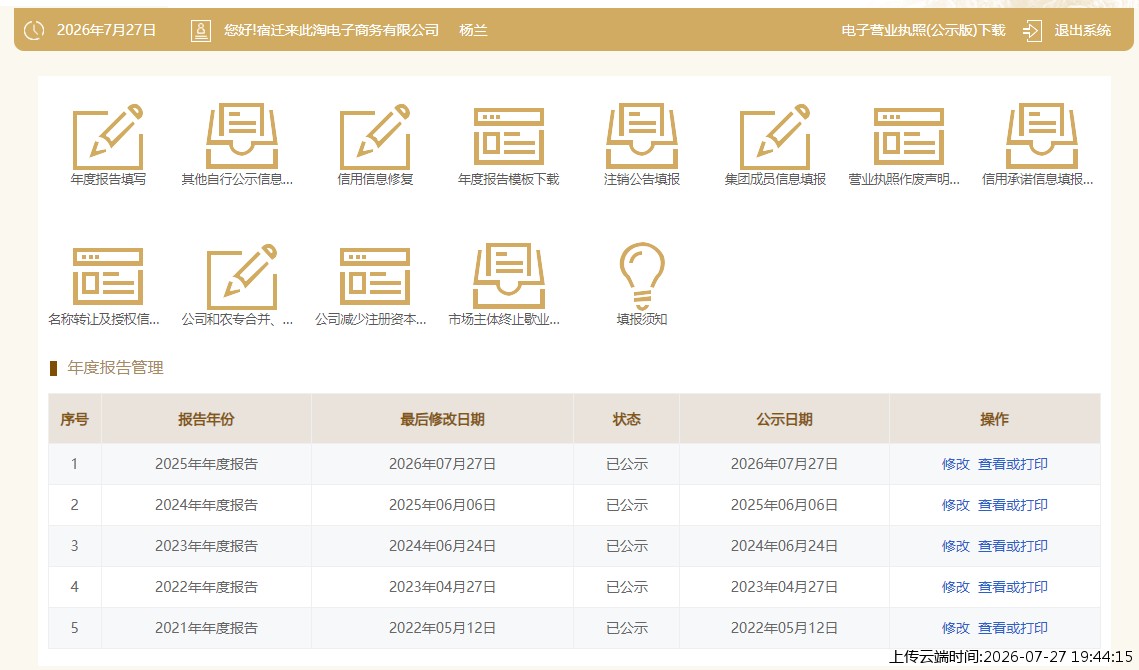The image size is (1139, 670).
Task: Select the 2025年年度报告 cell
Action: [x=206, y=464]
